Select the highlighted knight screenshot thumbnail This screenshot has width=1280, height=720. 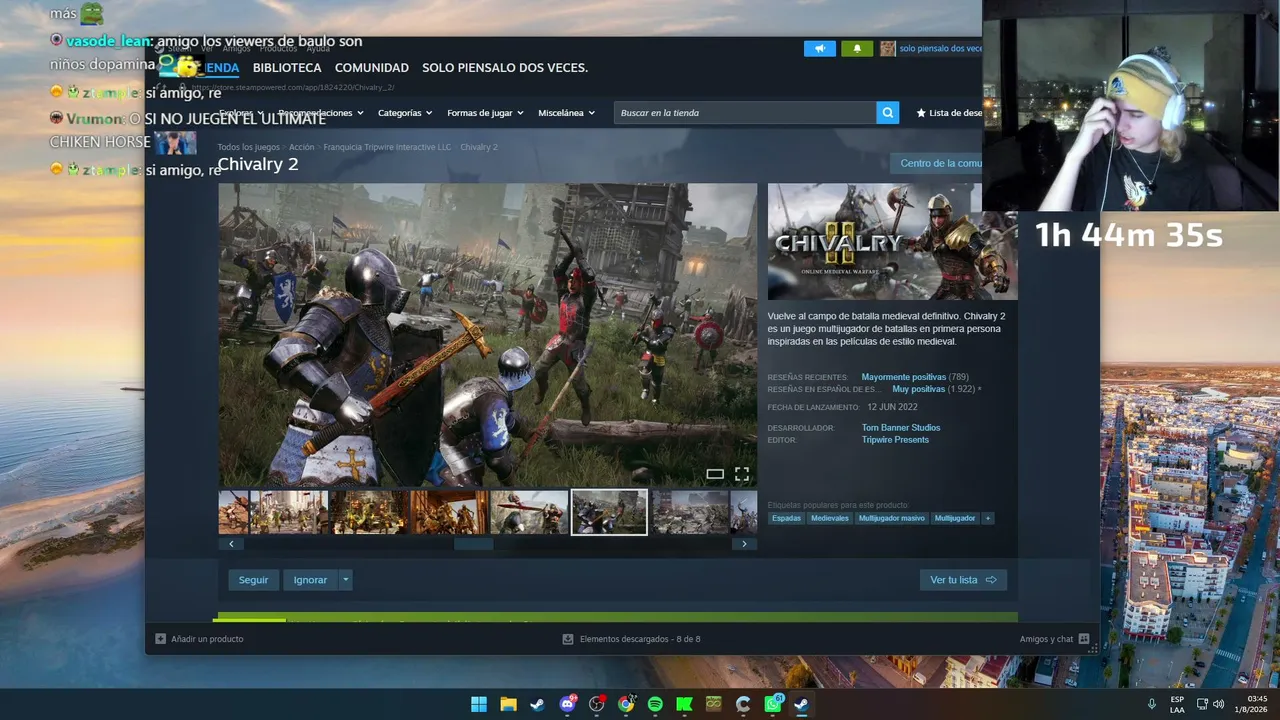click(609, 512)
